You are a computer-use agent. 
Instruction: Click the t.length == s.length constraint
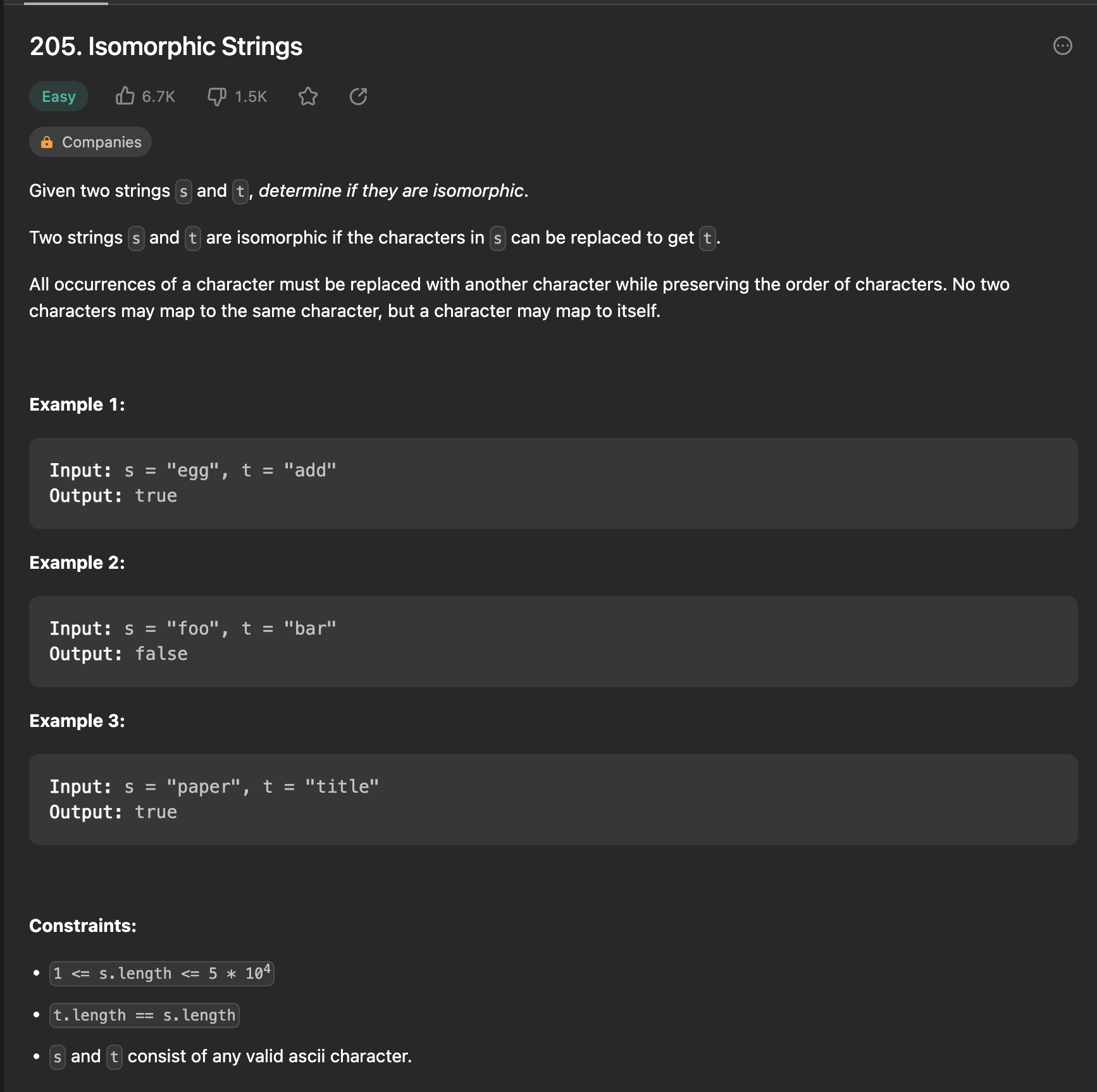click(x=144, y=1015)
